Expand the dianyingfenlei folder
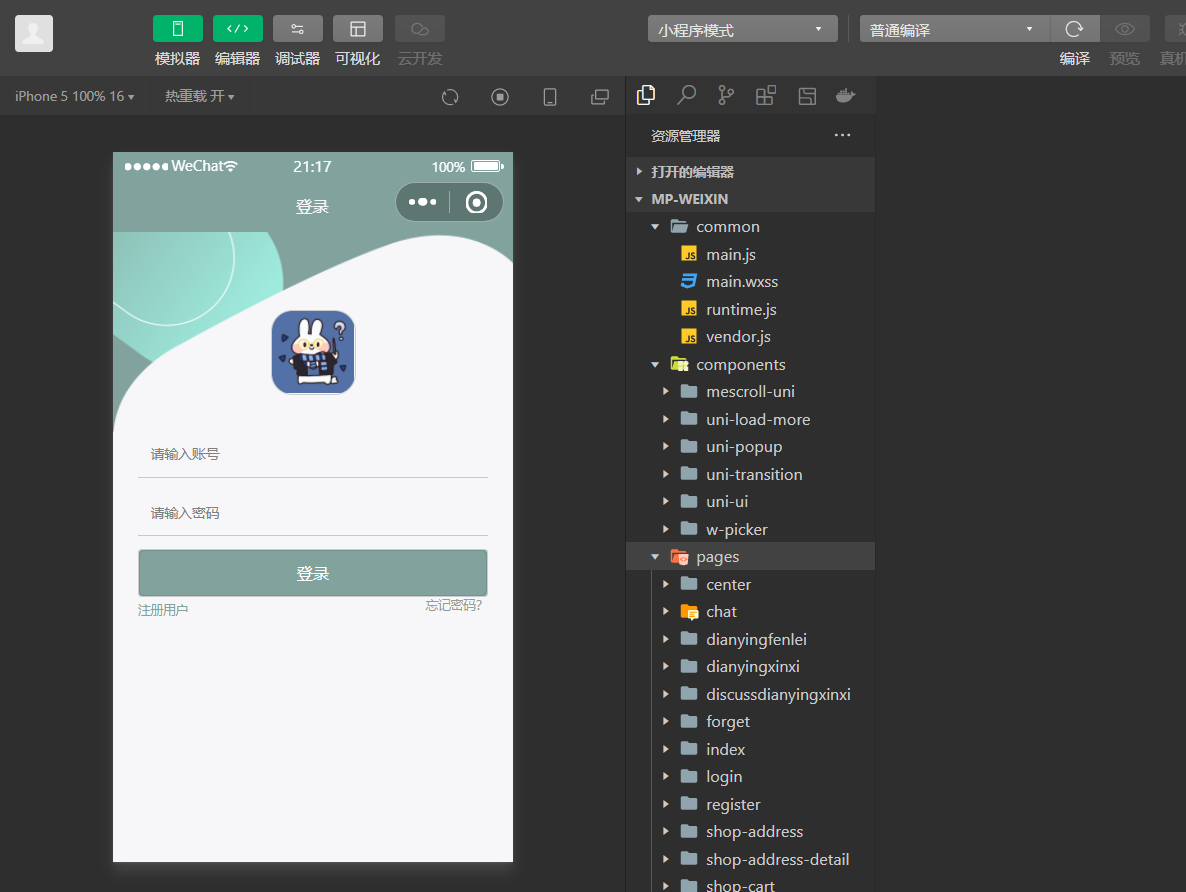This screenshot has width=1186, height=892. click(750, 639)
